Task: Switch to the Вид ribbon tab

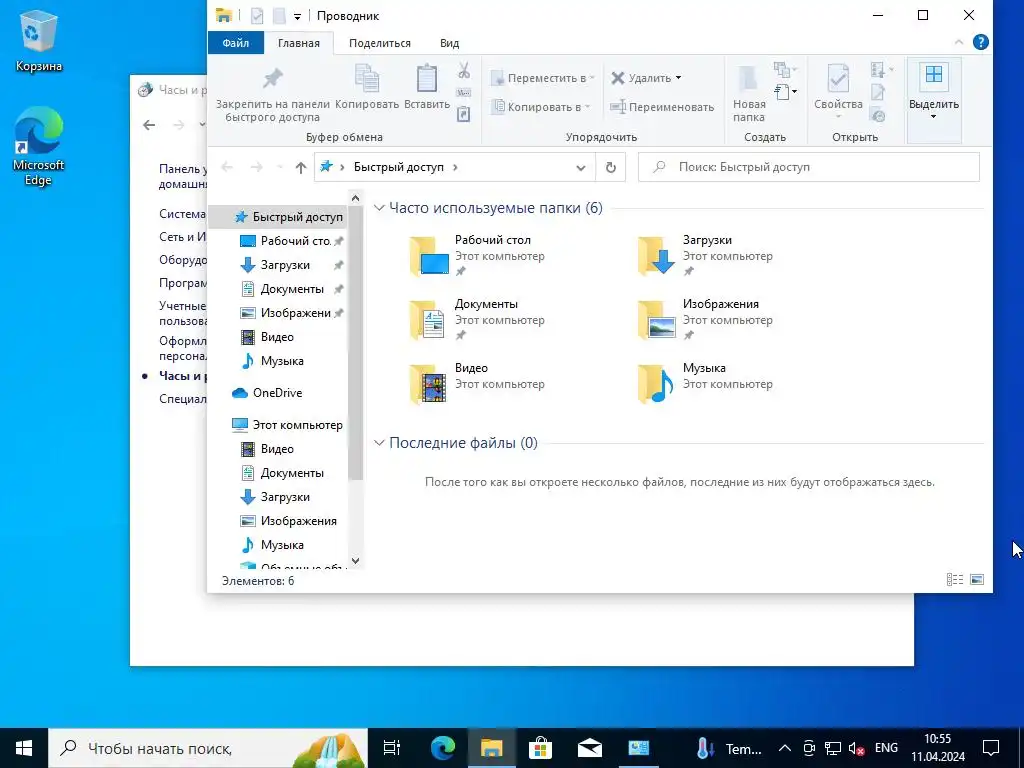Action: pyautogui.click(x=449, y=43)
